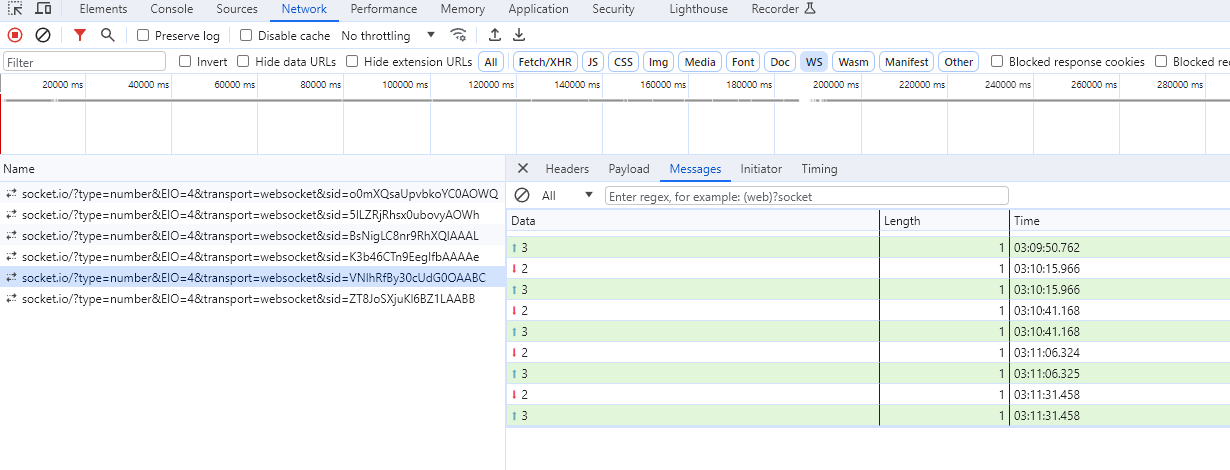Open network conditions wifi icon
1230x470 pixels.
coord(459,35)
